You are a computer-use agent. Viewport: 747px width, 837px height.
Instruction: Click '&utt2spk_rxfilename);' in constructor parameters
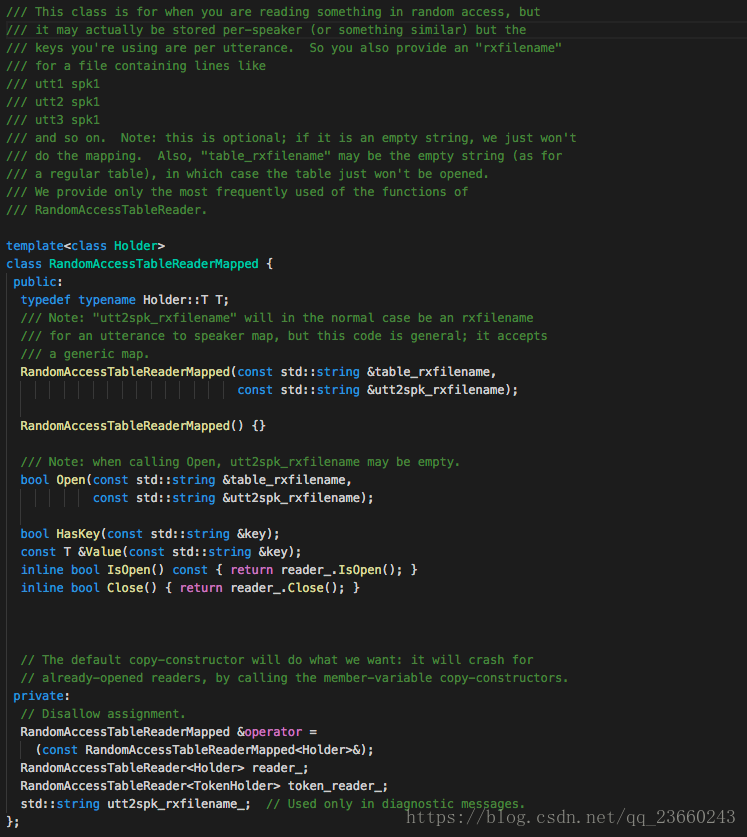(x=443, y=390)
